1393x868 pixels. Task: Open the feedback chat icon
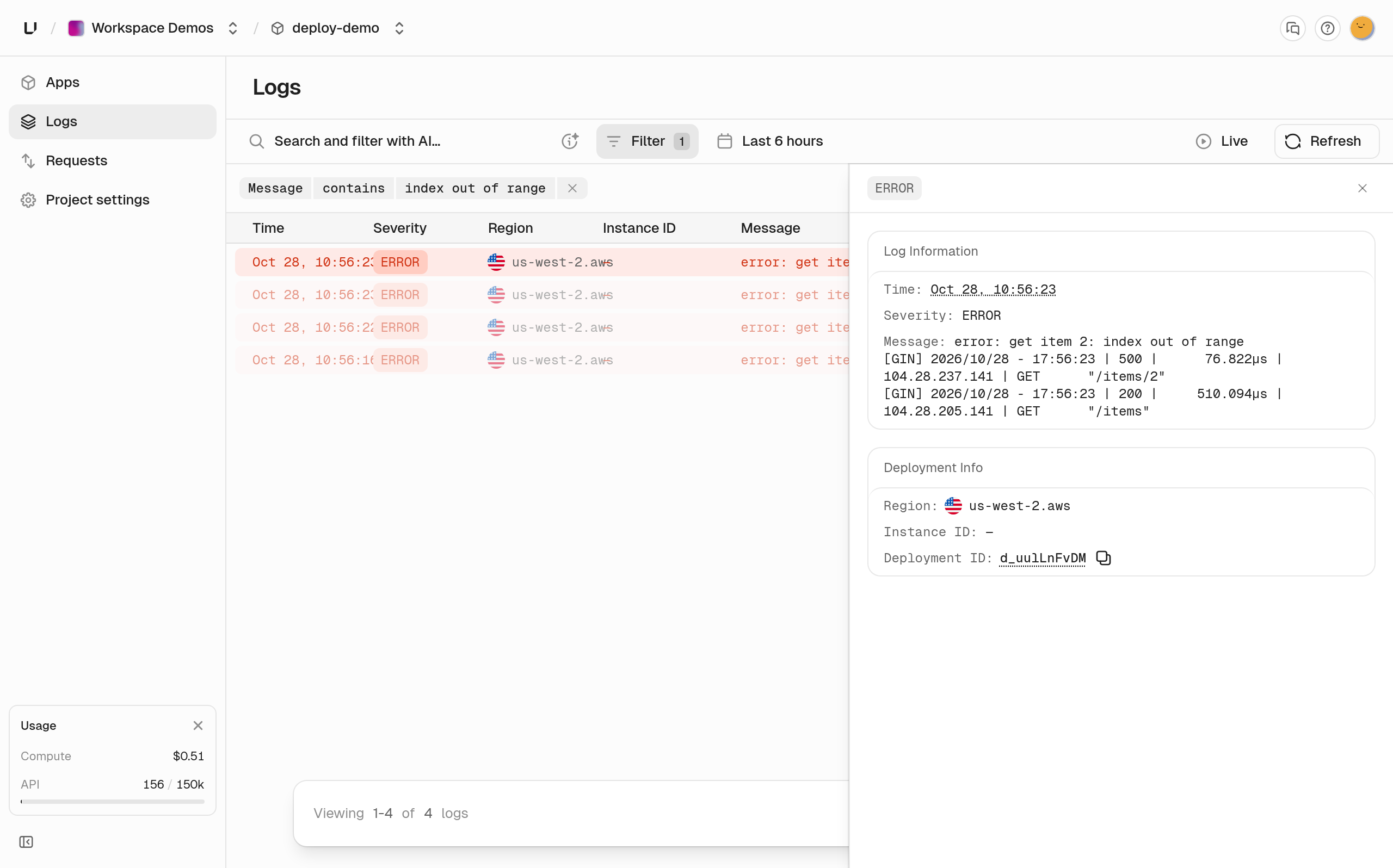(x=1292, y=28)
